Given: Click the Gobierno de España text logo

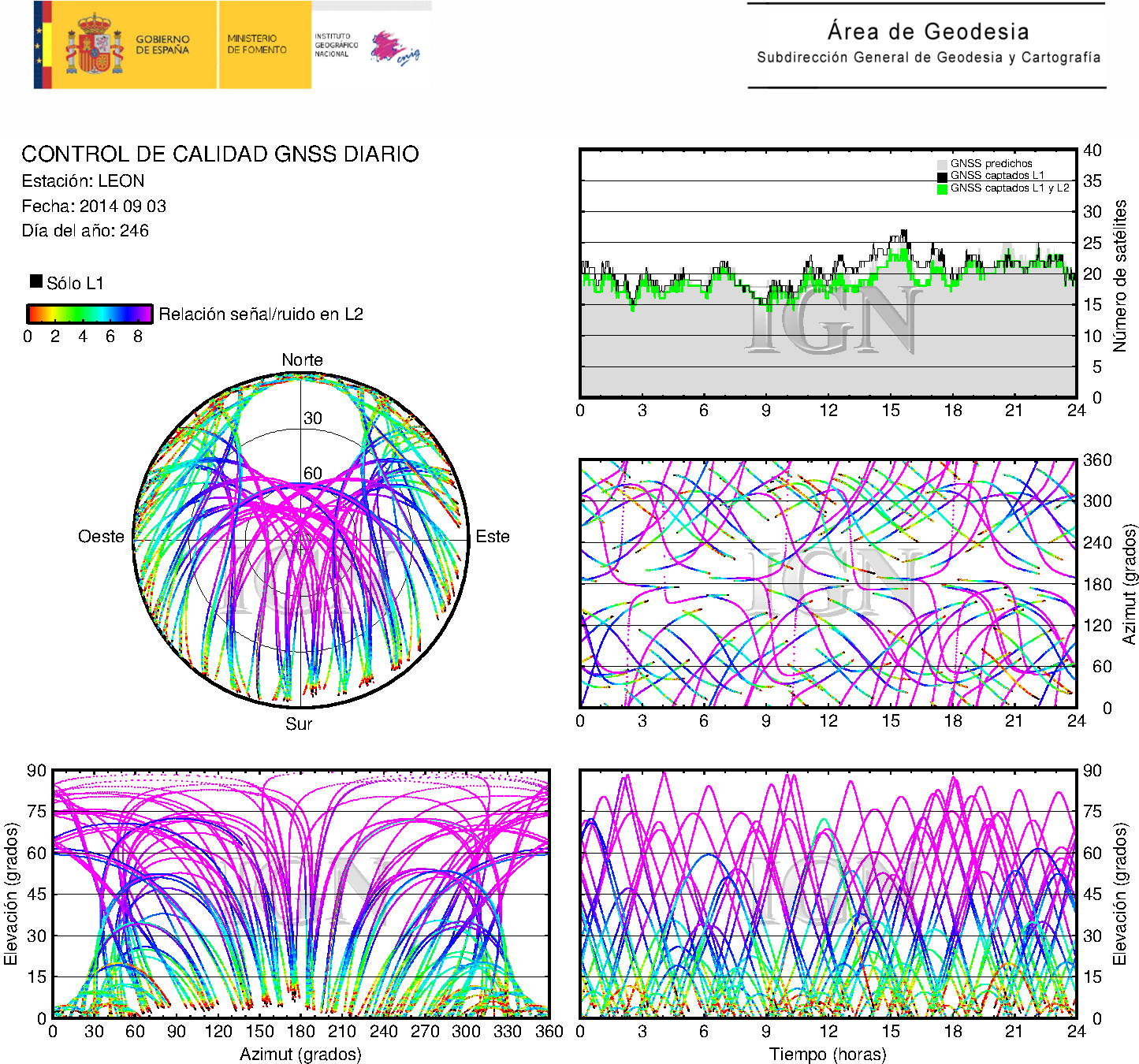Looking at the screenshot, I should pos(162,45).
